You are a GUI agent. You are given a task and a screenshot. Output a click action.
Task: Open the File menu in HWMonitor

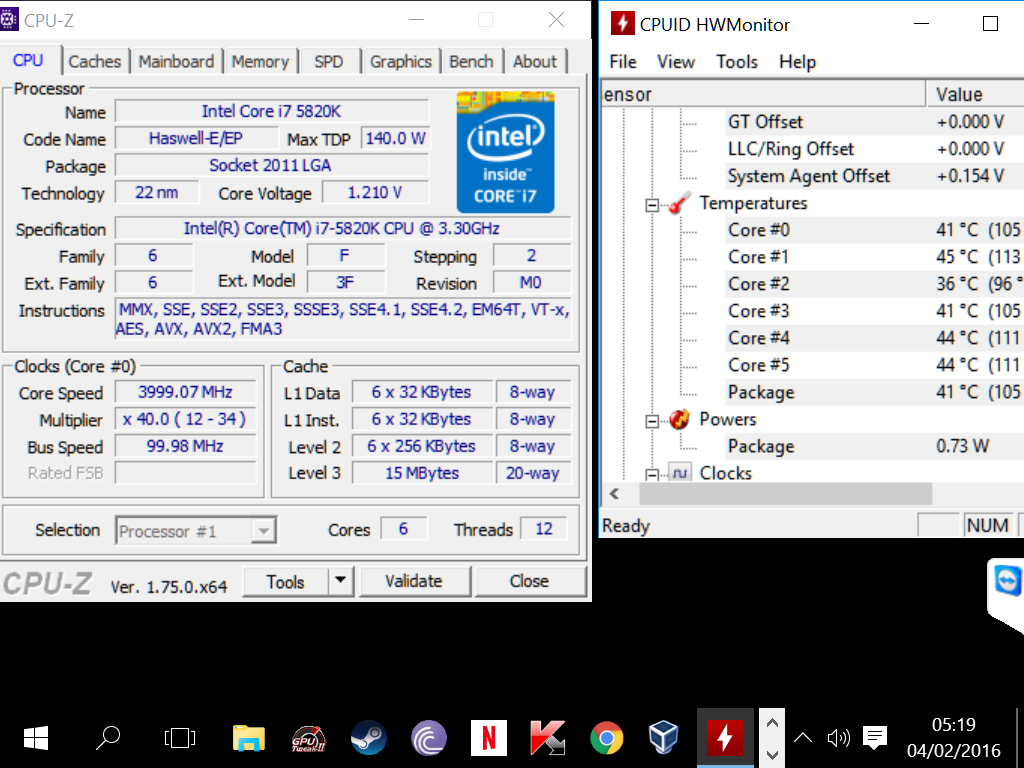pos(623,61)
